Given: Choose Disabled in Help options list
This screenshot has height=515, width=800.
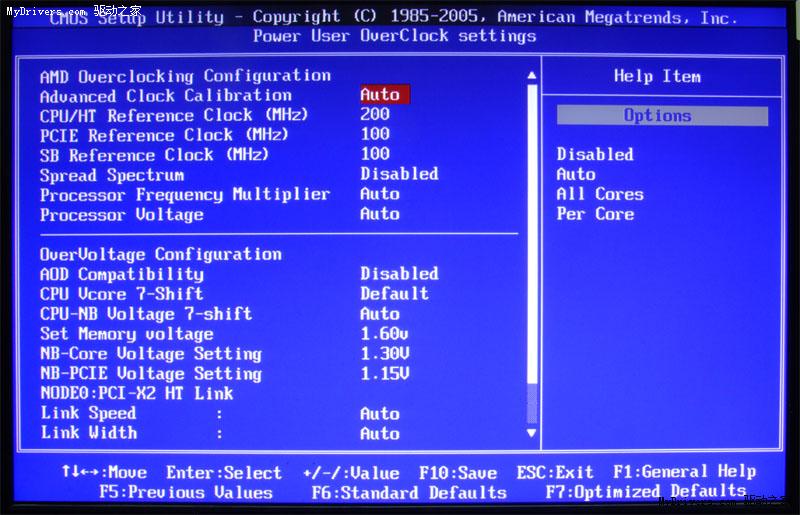Looking at the screenshot, I should click(595, 154).
